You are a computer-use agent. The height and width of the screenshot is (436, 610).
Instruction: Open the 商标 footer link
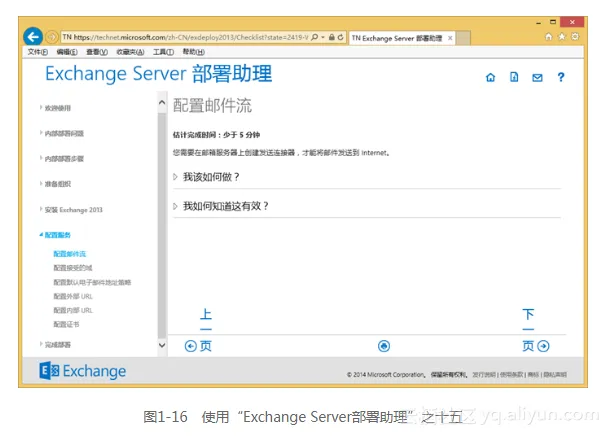click(533, 375)
